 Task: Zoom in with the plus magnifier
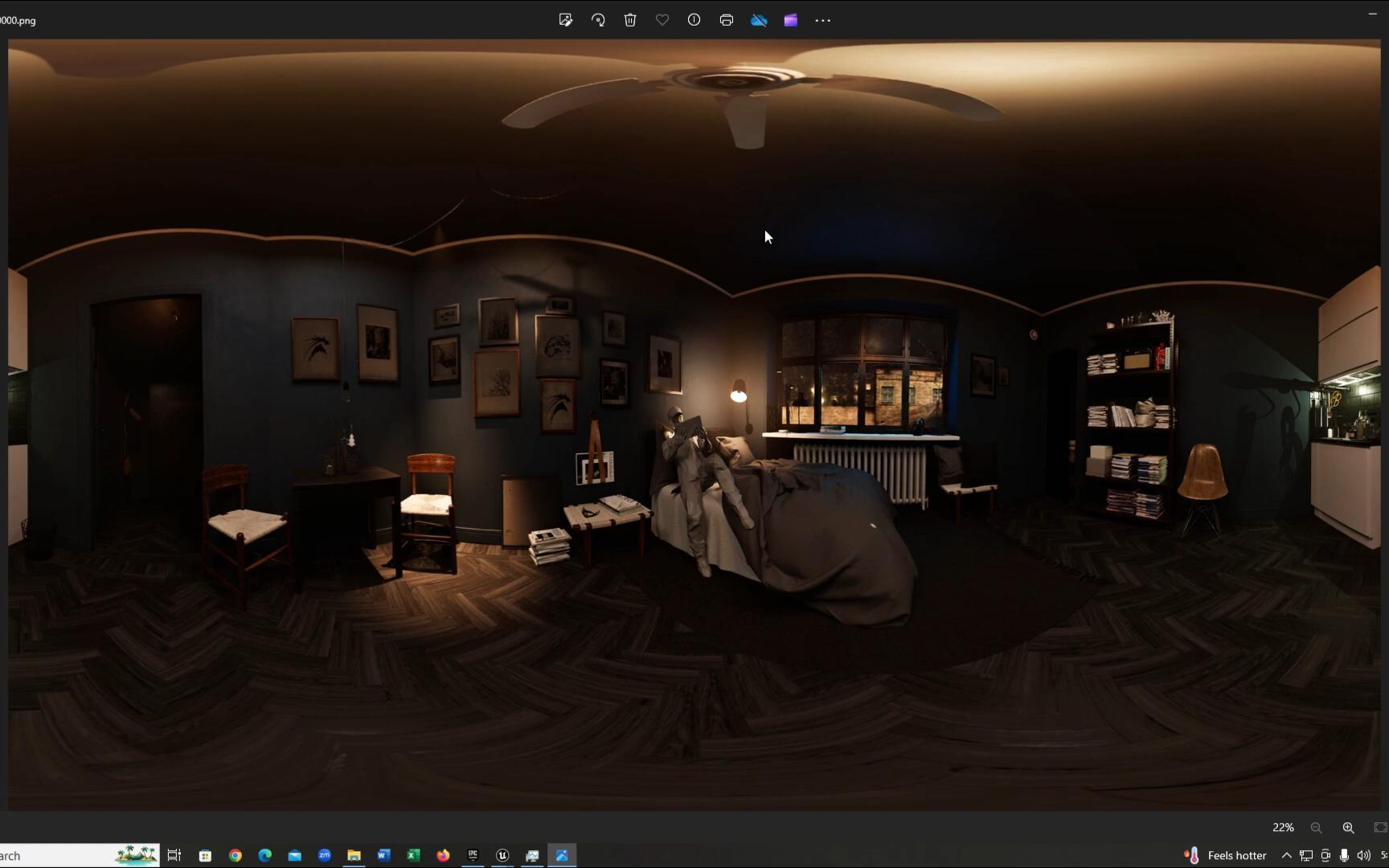(x=1348, y=828)
